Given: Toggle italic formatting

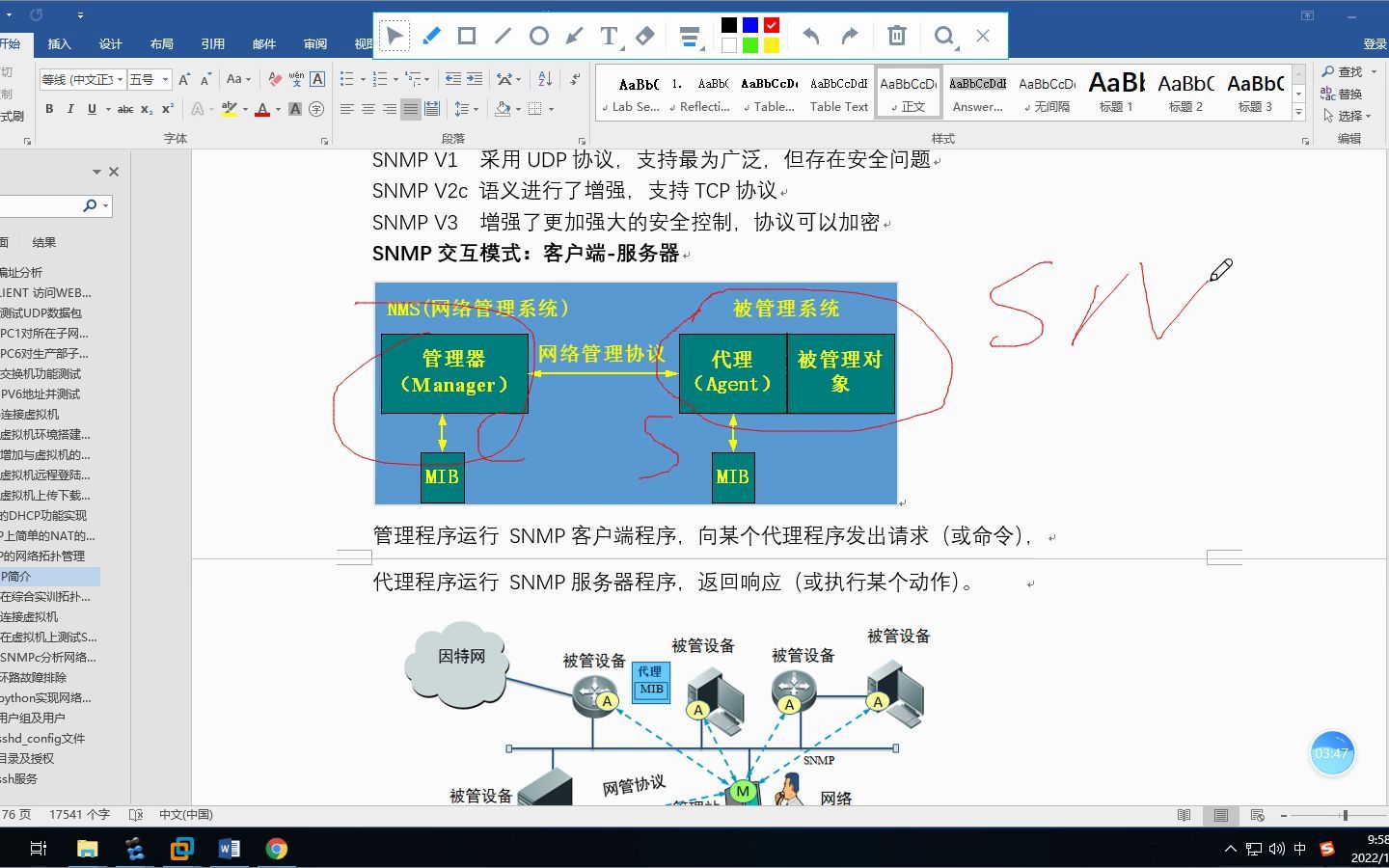Looking at the screenshot, I should [x=70, y=109].
